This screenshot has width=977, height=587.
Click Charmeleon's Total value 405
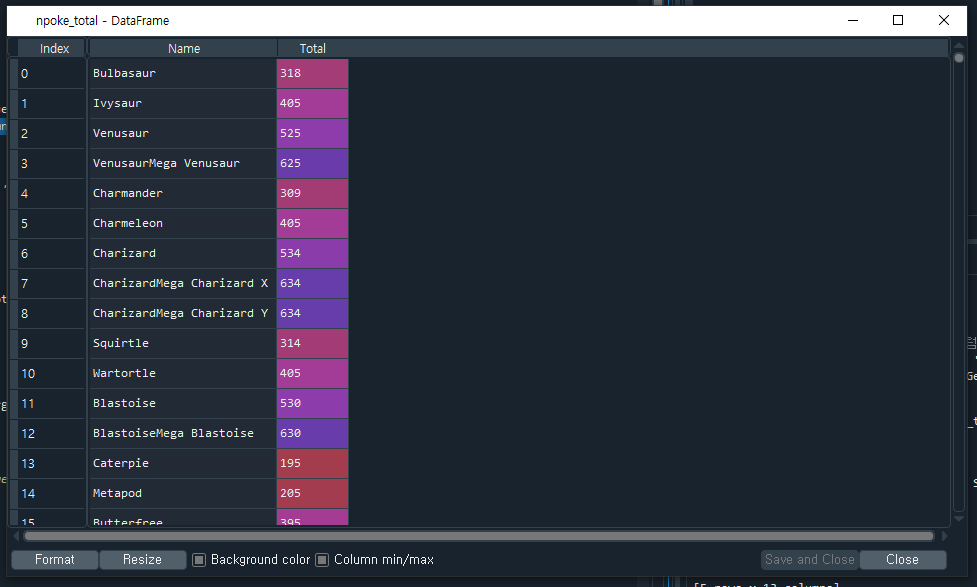point(312,223)
